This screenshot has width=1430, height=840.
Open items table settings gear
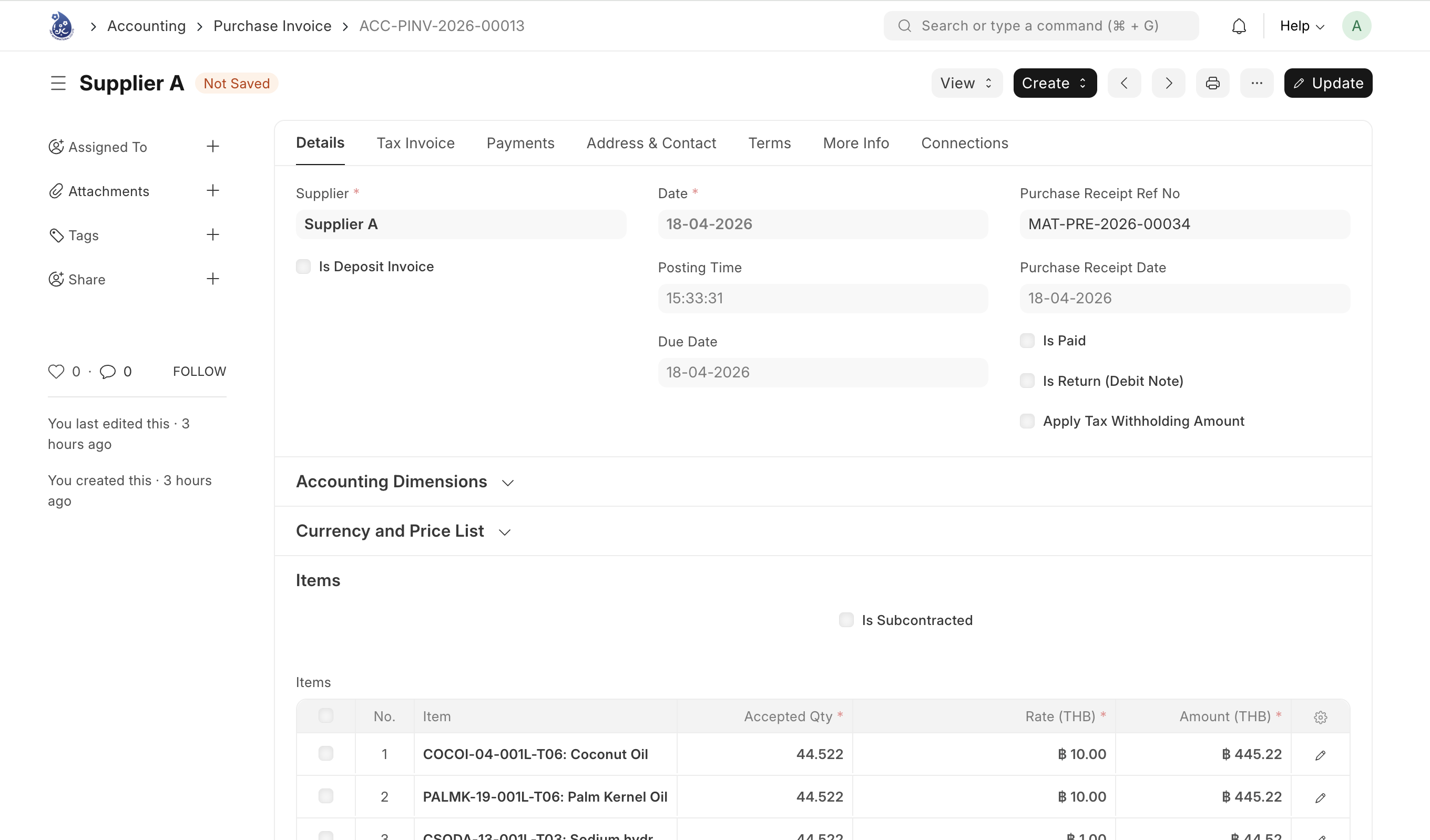tap(1321, 717)
